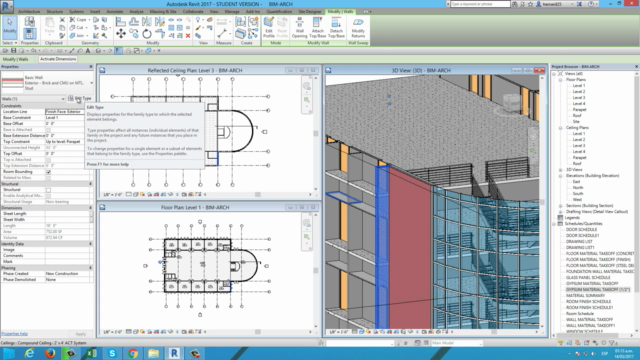Image resolution: width=640 pixels, height=360 pixels.
Task: Open Firefox from the taskbar
Action: 50,353
